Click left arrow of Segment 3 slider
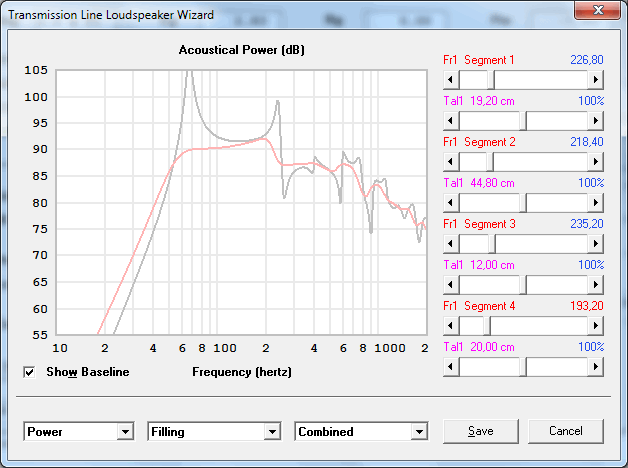Screen dimensions: 628x468 pos(451,244)
